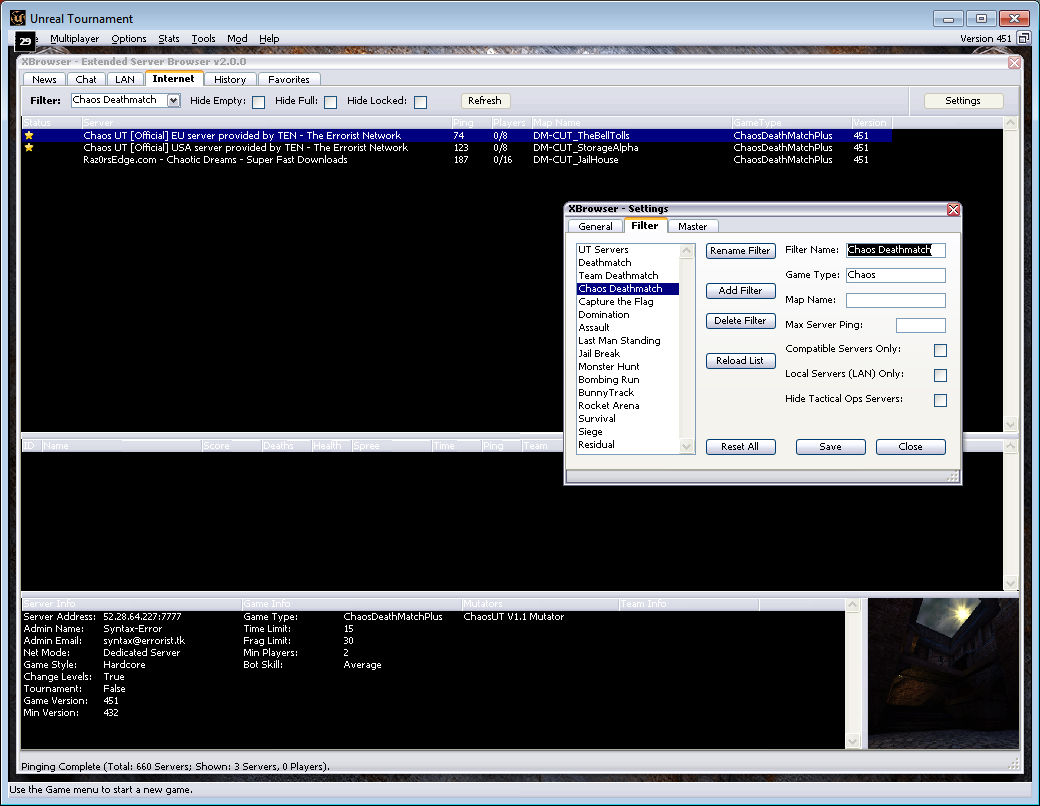
Task: Click the Game Type input field
Action: pyautogui.click(x=895, y=275)
